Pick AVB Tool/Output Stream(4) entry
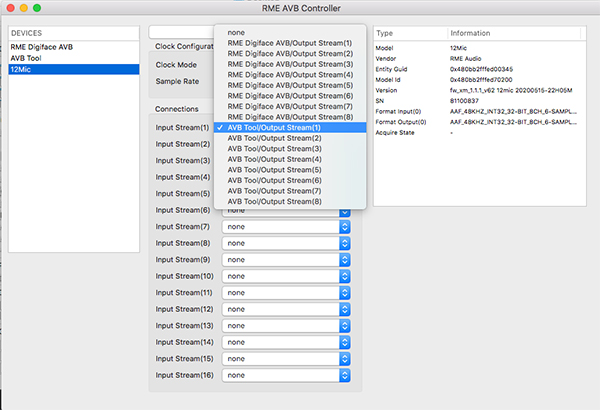This screenshot has width=600, height=410. tap(290, 159)
